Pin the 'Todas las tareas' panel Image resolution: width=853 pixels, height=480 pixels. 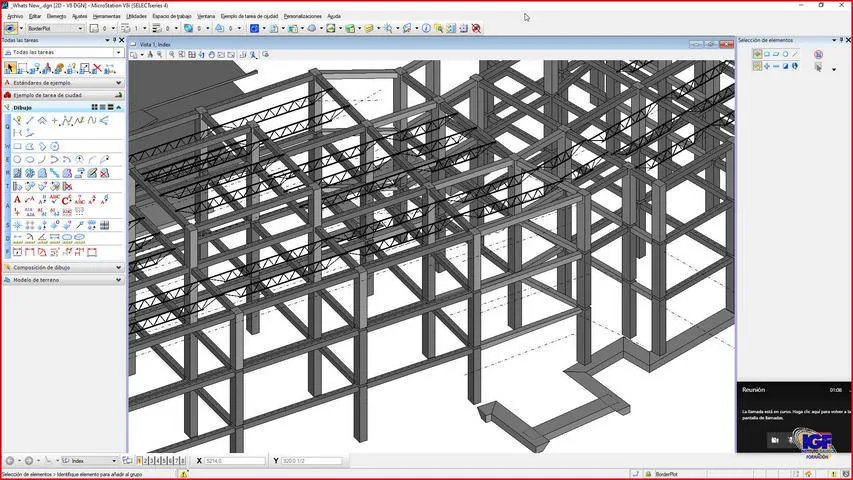coord(114,40)
